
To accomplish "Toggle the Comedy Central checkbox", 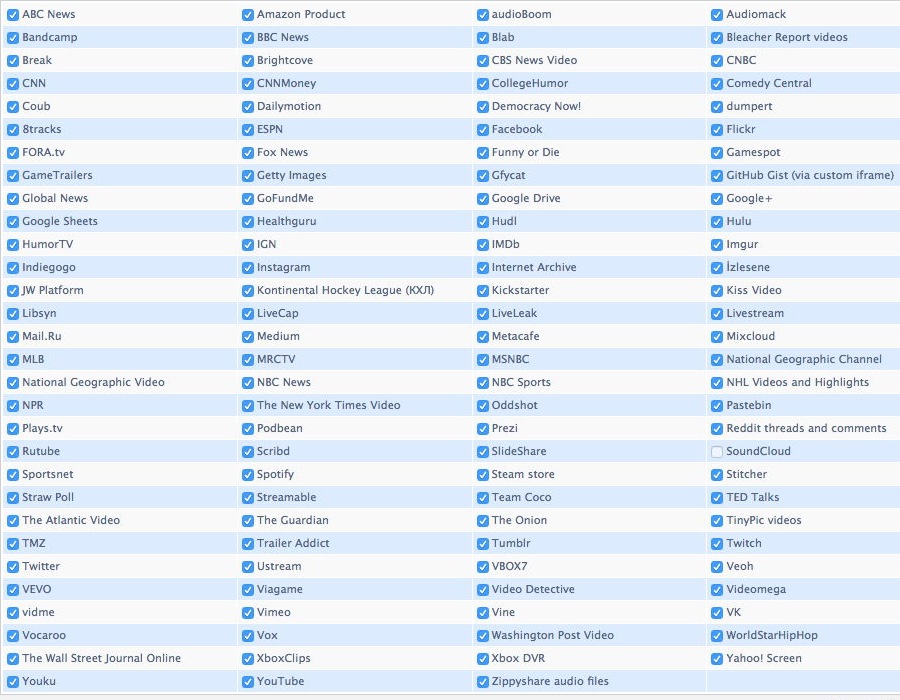I will point(717,84).
